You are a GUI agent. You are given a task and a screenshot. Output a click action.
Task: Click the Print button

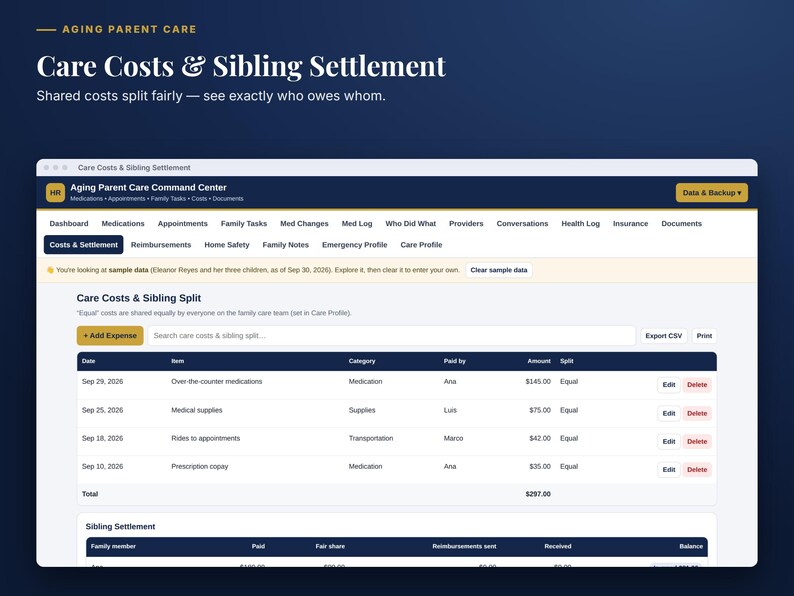pos(704,336)
